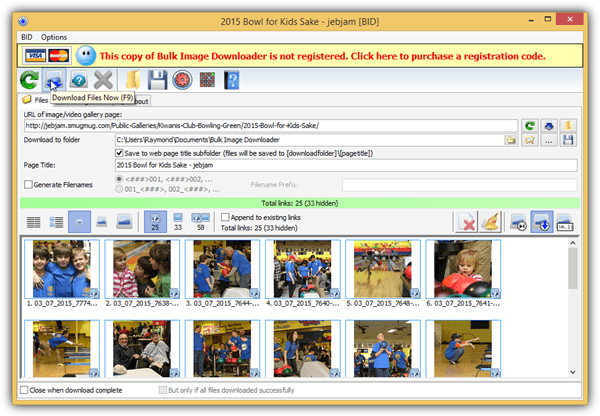Select the 001_<###> filename format radio

coord(119,189)
